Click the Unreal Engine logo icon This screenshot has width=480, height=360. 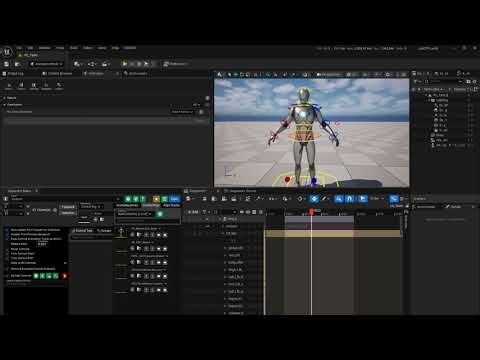[x=7, y=52]
